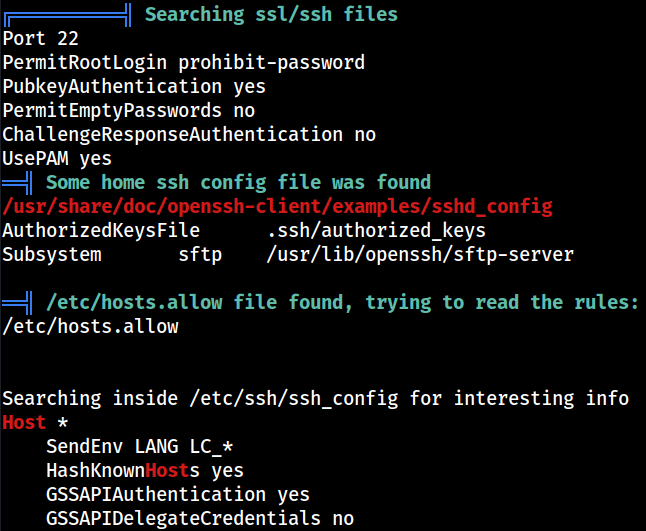
Task: Click the 'PermitEmptyPasswords no' line
Action: click(129, 111)
